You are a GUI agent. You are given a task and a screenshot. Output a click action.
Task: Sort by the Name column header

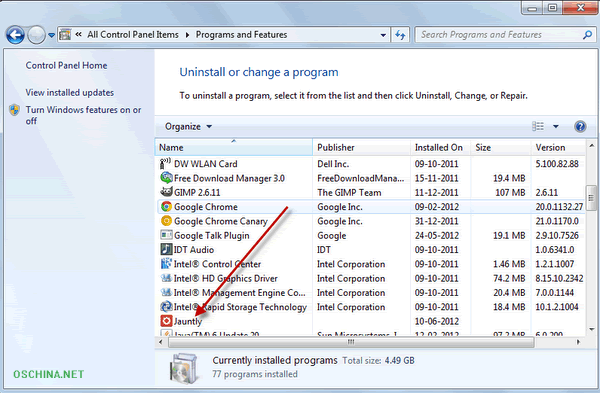(x=234, y=147)
